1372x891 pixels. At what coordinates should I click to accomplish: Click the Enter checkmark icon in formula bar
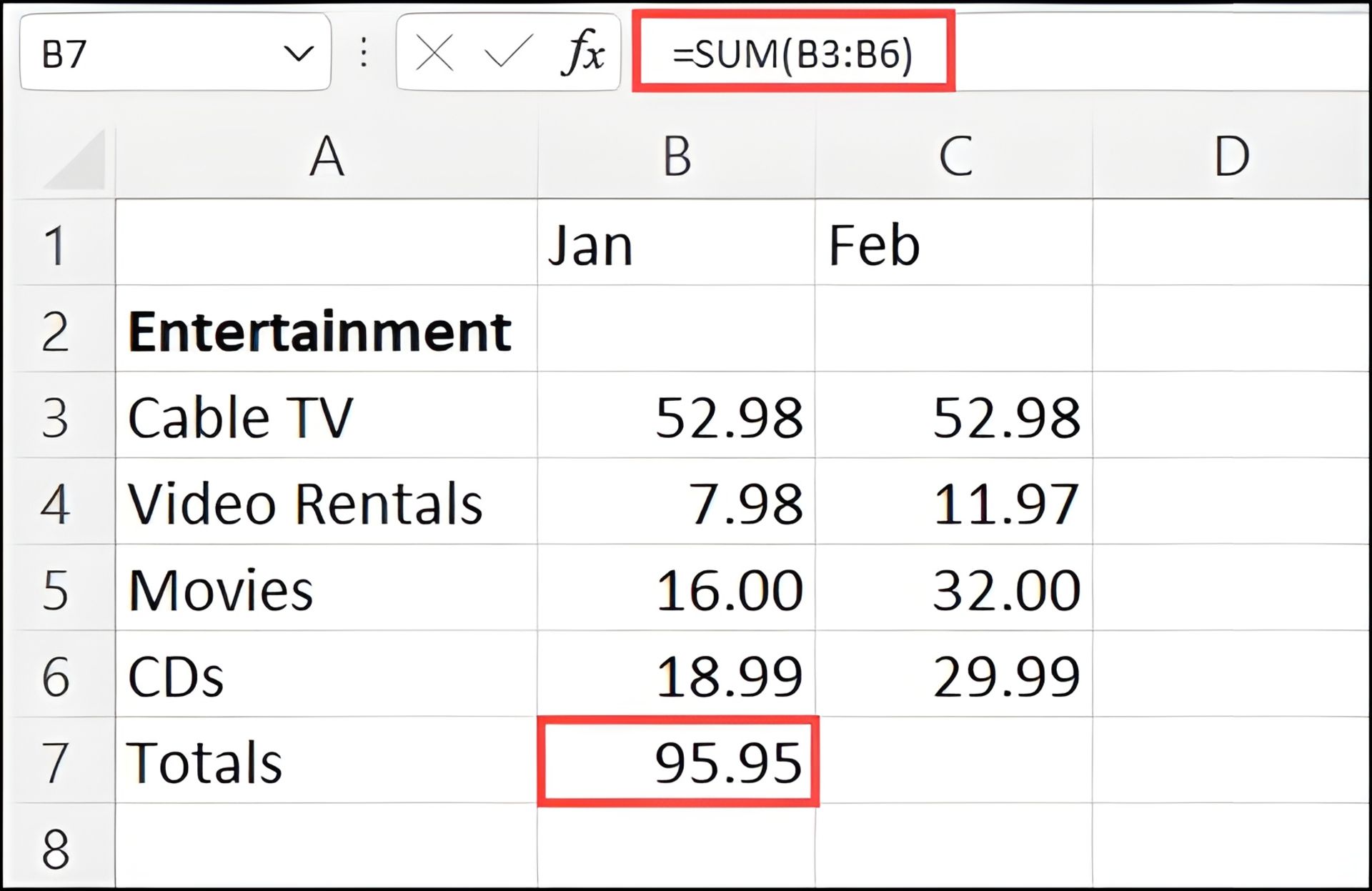(x=508, y=51)
